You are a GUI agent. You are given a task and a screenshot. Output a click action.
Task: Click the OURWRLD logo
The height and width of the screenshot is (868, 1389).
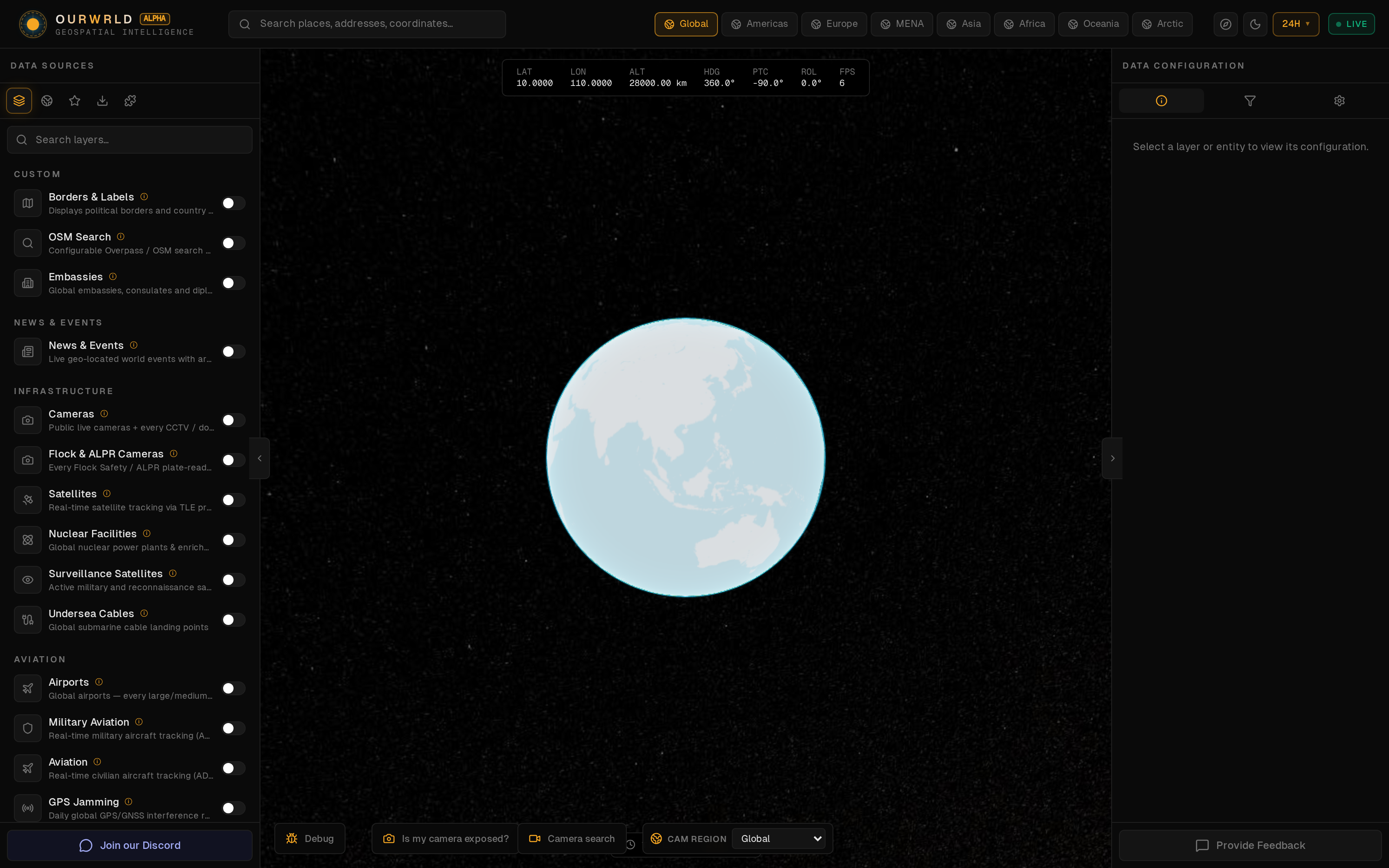[x=33, y=24]
